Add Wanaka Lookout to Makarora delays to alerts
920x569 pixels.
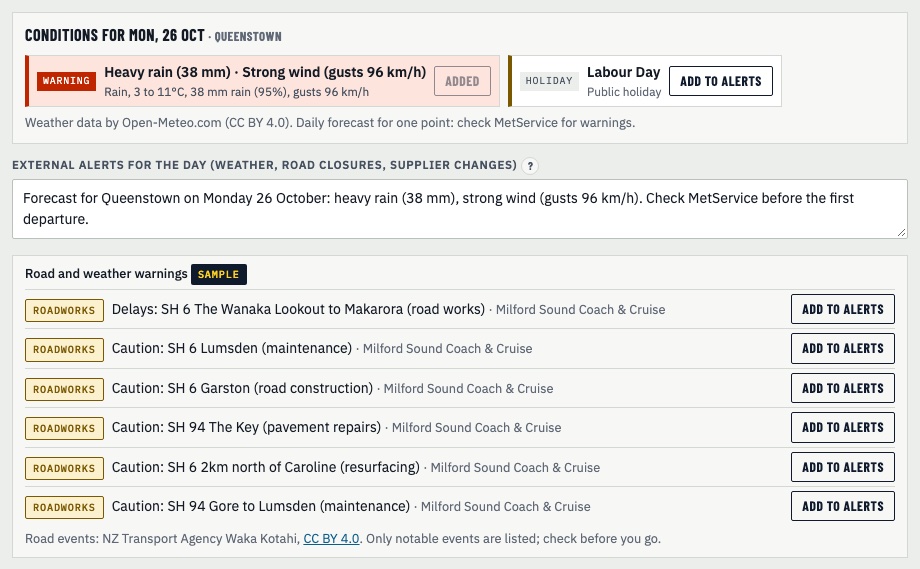click(843, 309)
